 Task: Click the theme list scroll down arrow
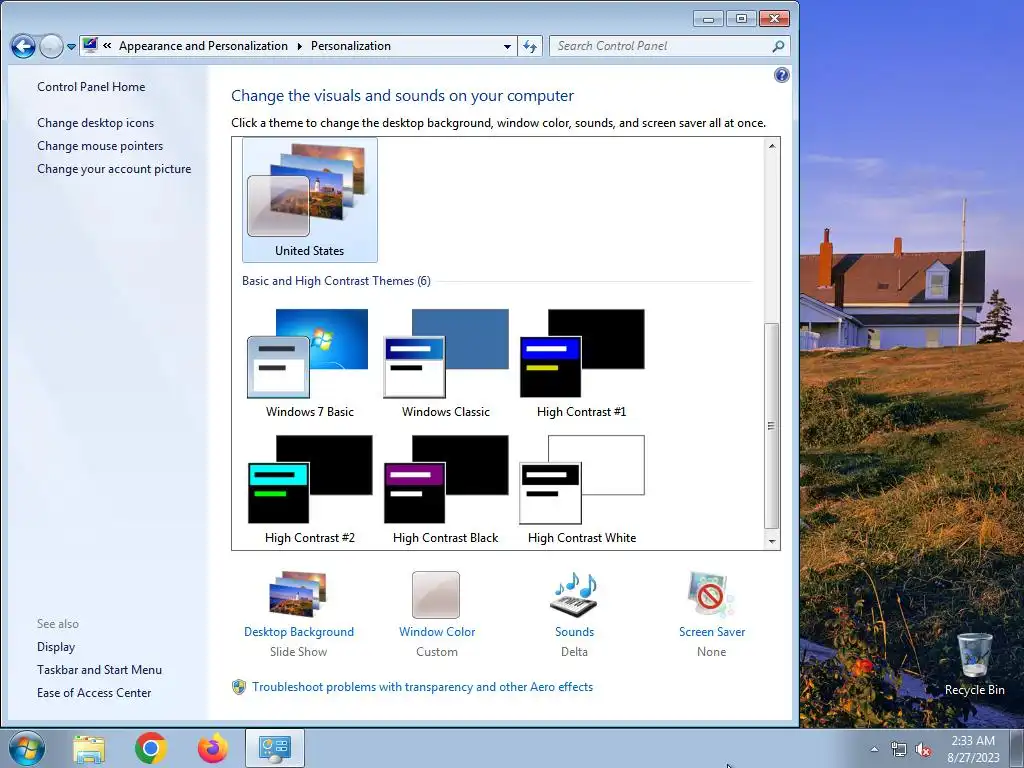pos(772,541)
